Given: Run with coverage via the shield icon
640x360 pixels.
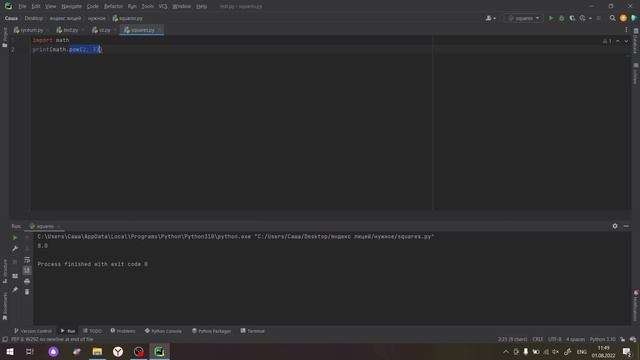Looking at the screenshot, I should point(572,18).
